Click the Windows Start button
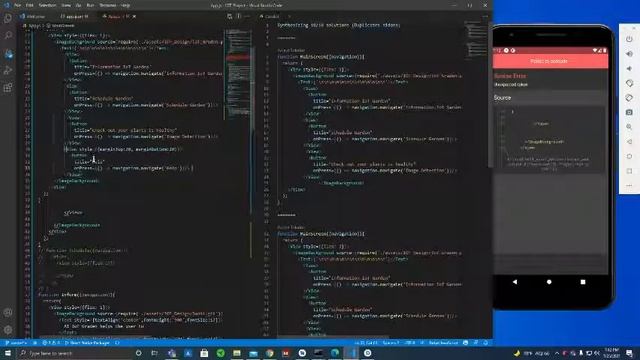 7,353
